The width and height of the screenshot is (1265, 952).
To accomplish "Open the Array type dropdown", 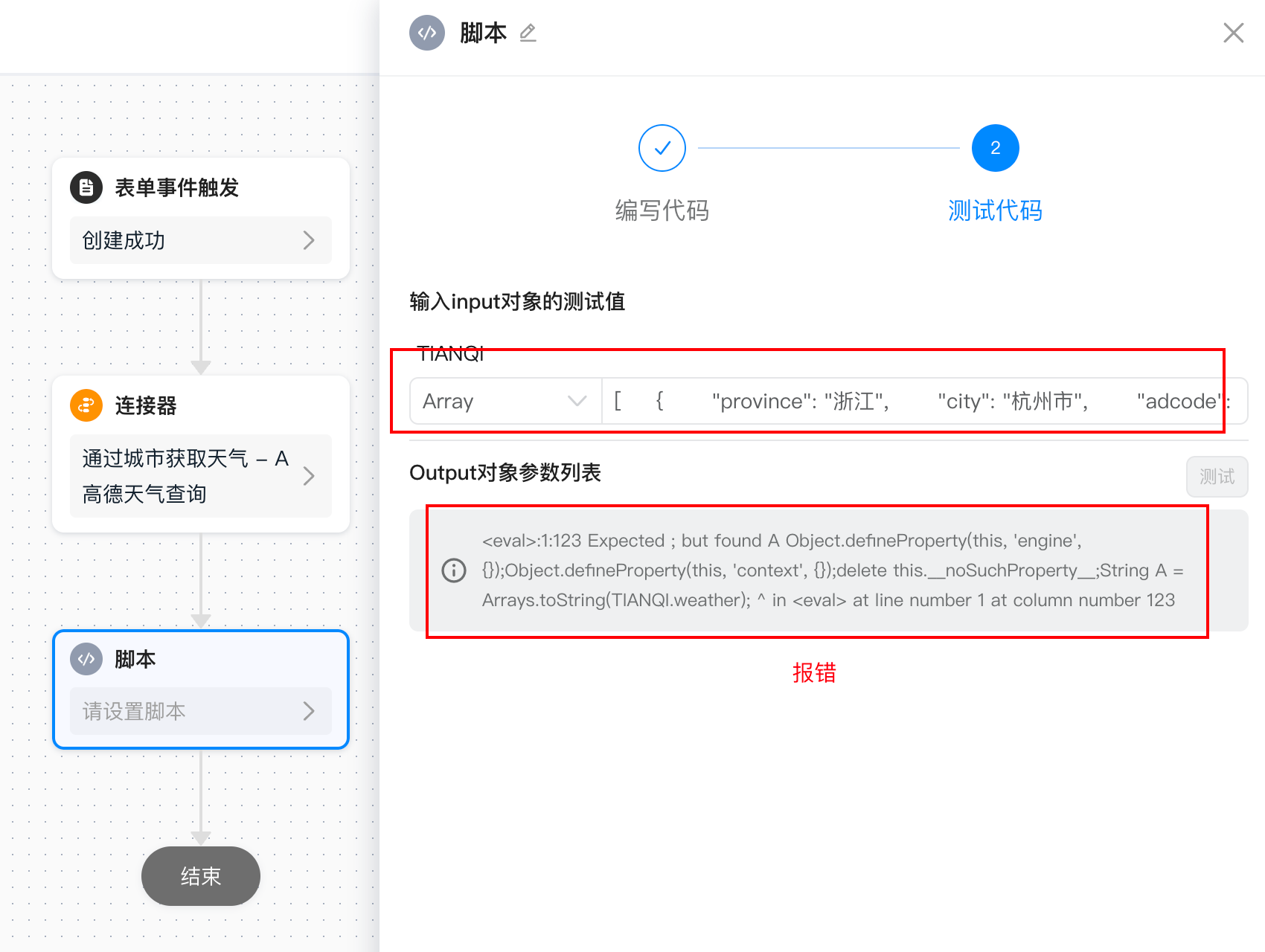I will 506,401.
